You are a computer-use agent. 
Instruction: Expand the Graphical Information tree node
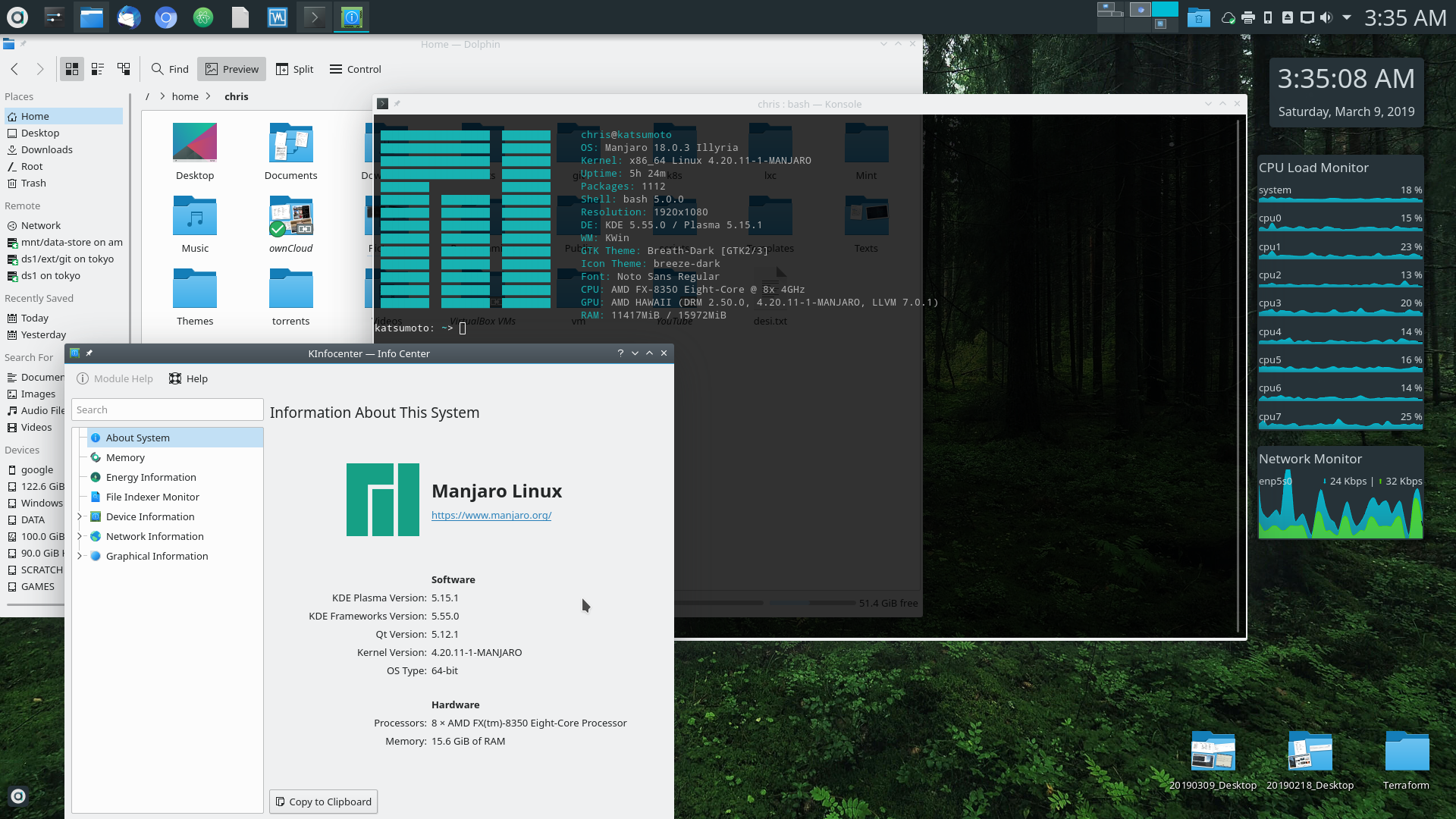coord(80,556)
